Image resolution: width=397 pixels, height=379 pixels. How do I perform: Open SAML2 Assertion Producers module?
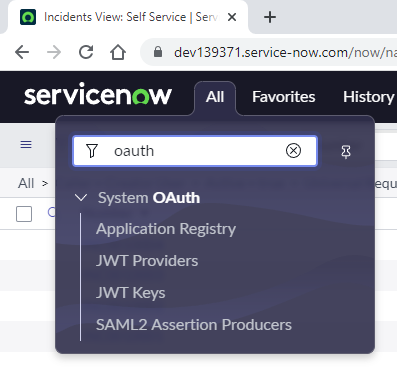pyautogui.click(x=194, y=325)
